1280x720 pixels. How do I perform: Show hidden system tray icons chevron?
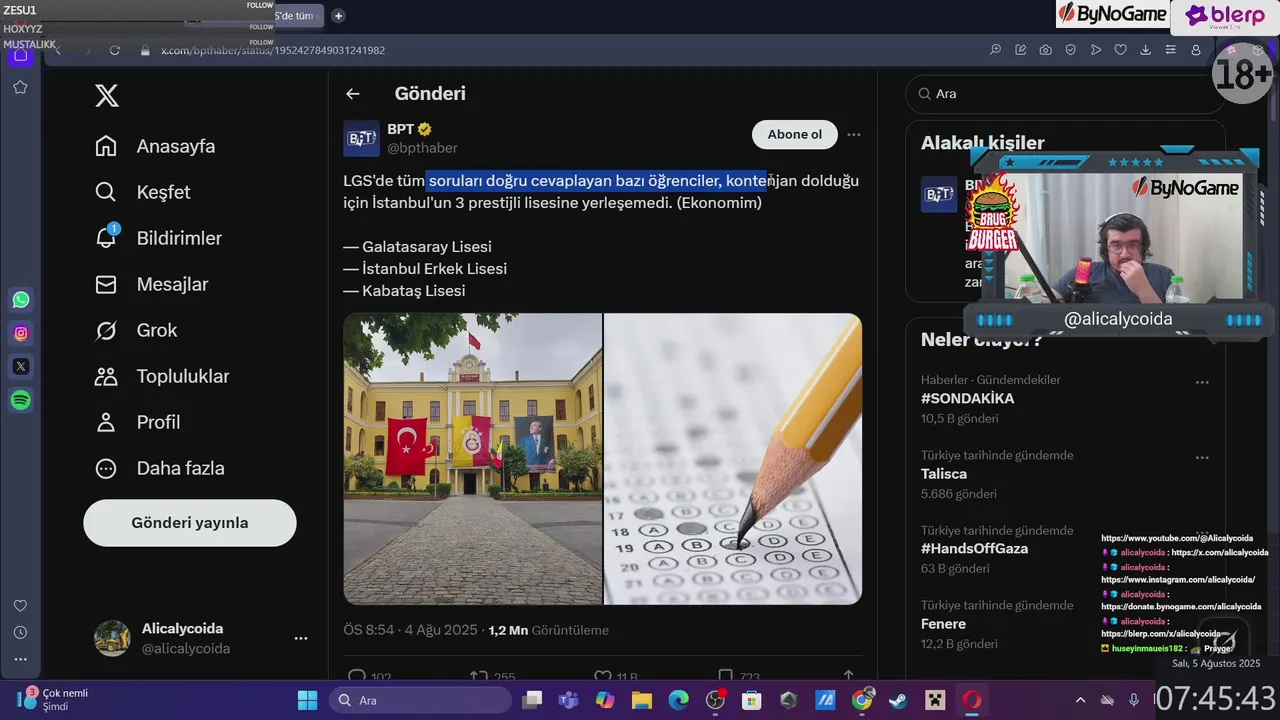1080,700
